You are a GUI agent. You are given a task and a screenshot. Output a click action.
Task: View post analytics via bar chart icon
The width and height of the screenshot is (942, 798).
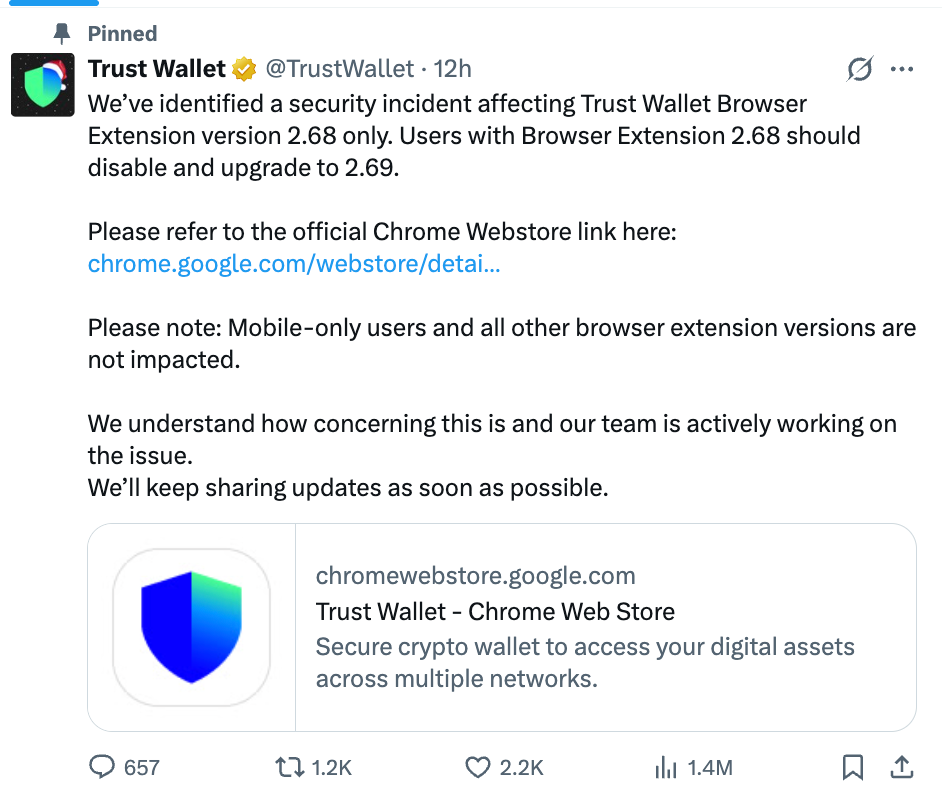click(666, 767)
